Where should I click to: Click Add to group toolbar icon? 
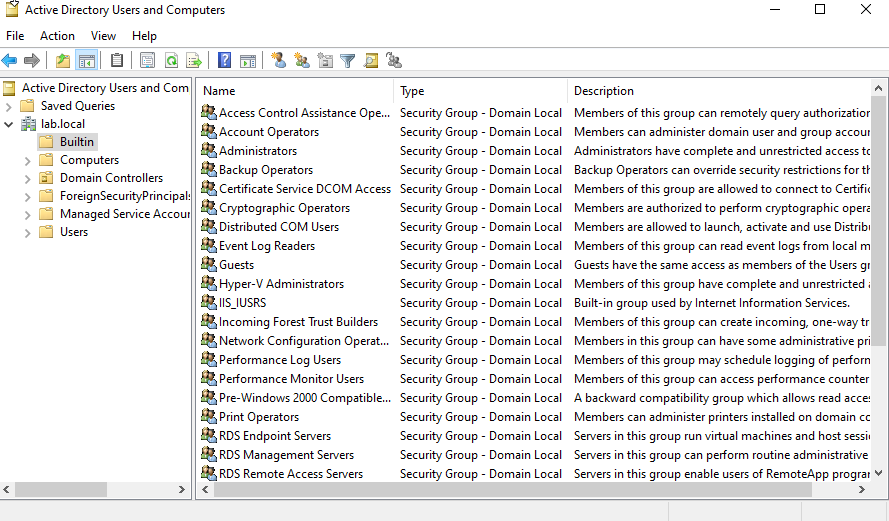(x=393, y=60)
